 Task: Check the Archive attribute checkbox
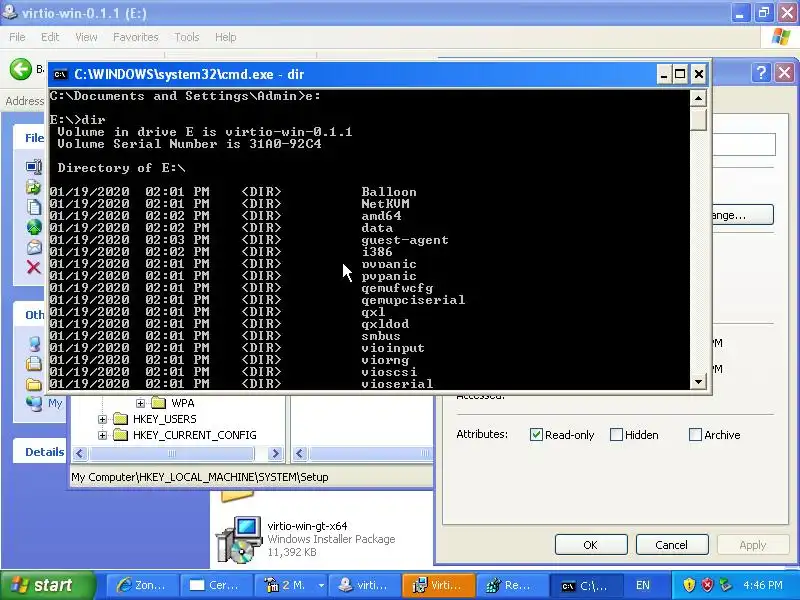[x=695, y=435]
